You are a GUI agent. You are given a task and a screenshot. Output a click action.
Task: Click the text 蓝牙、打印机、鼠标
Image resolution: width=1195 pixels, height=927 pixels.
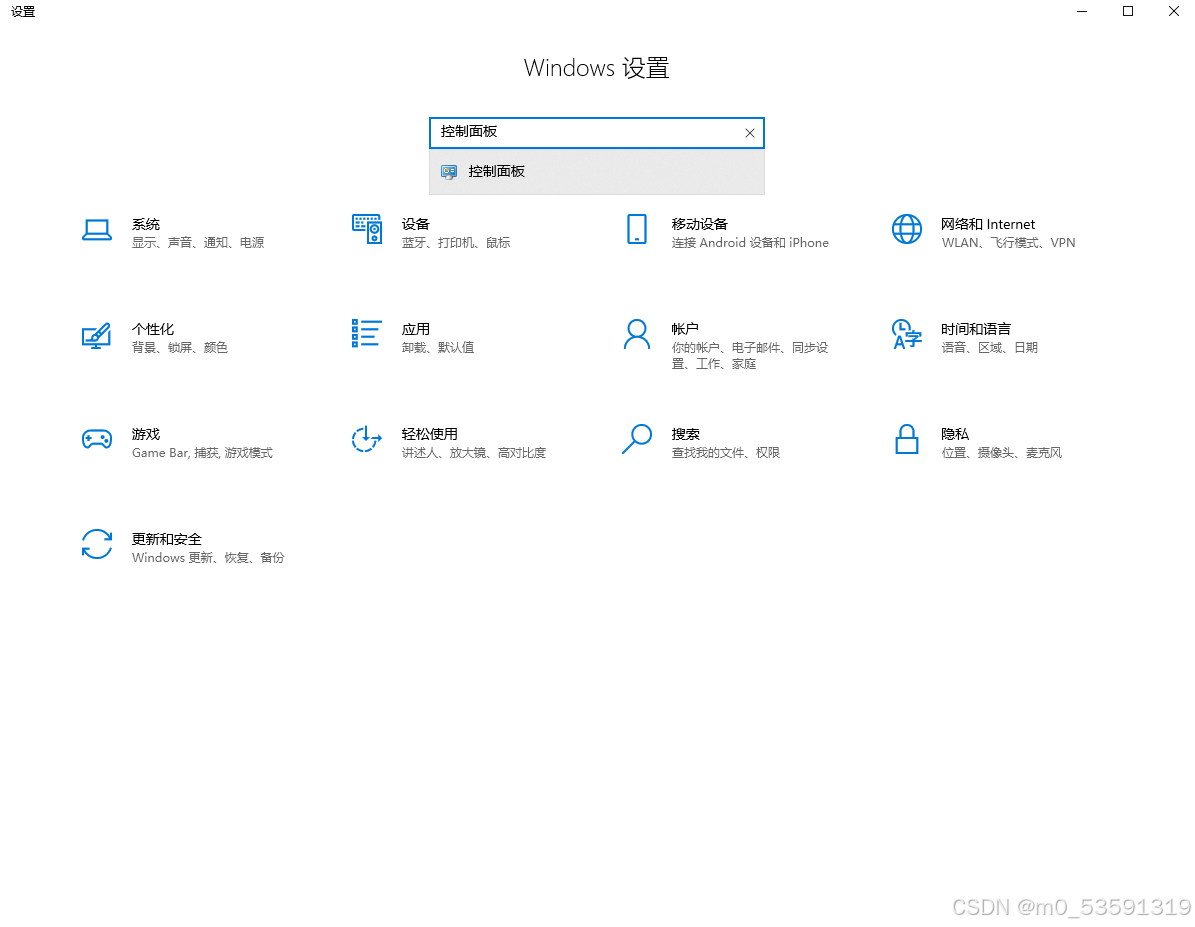click(456, 242)
